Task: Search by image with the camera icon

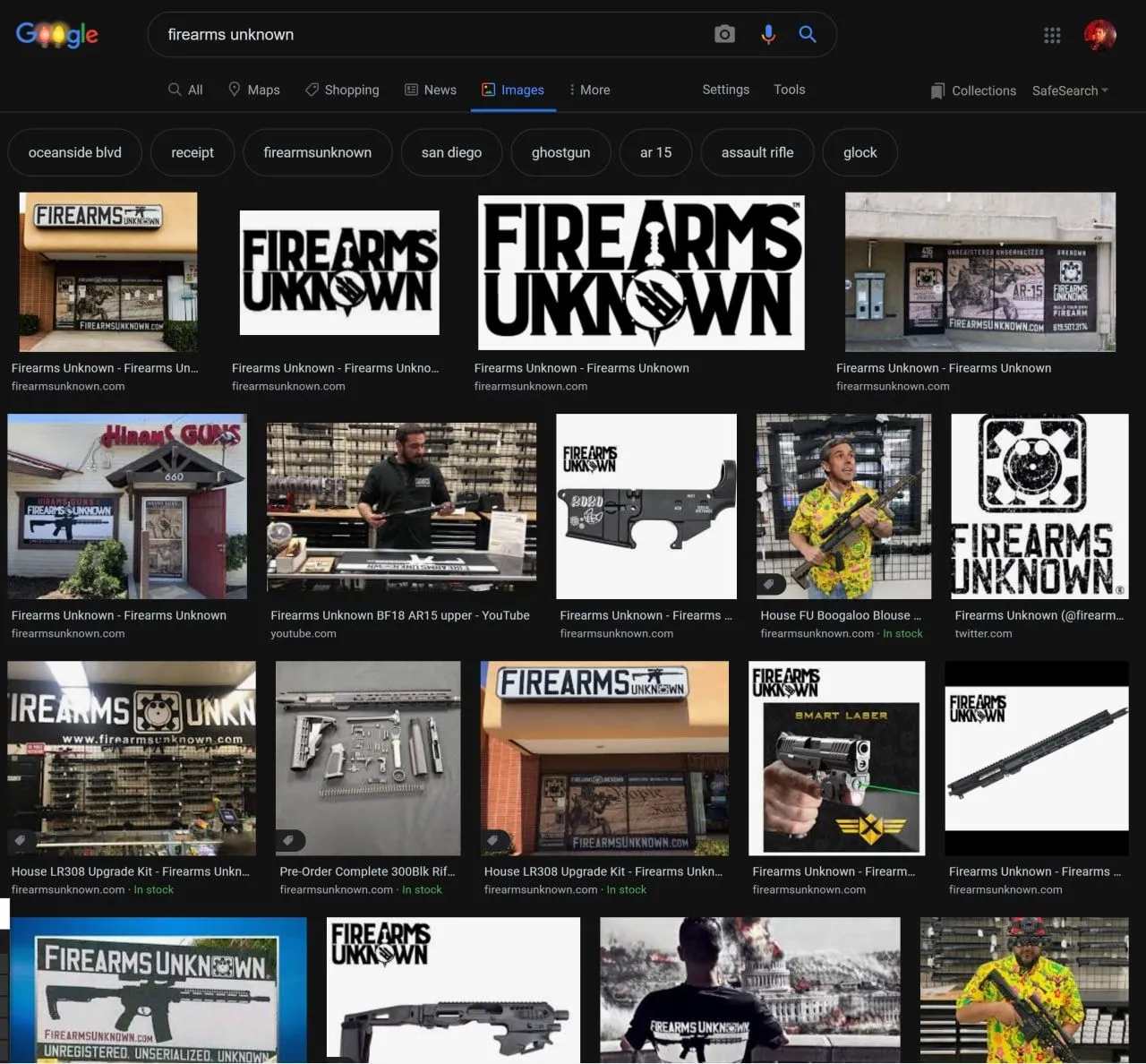Action: (724, 34)
